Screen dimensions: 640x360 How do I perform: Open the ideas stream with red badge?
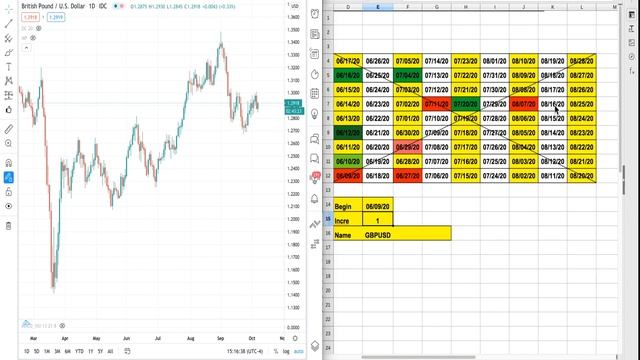click(315, 178)
